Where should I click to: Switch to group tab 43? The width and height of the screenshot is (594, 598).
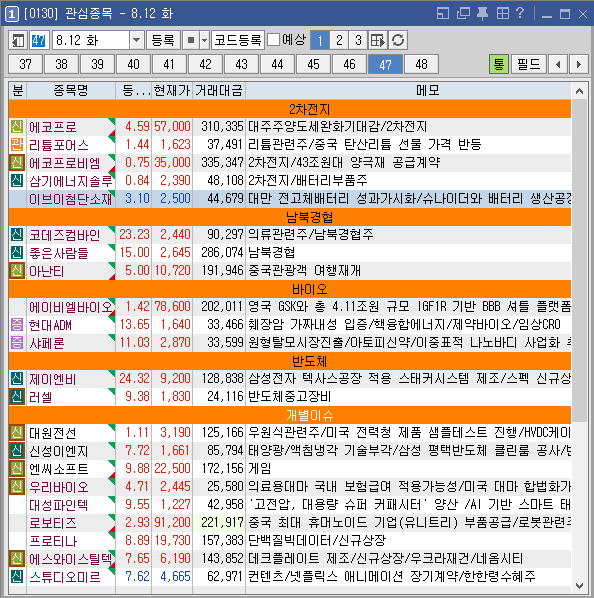pos(241,64)
